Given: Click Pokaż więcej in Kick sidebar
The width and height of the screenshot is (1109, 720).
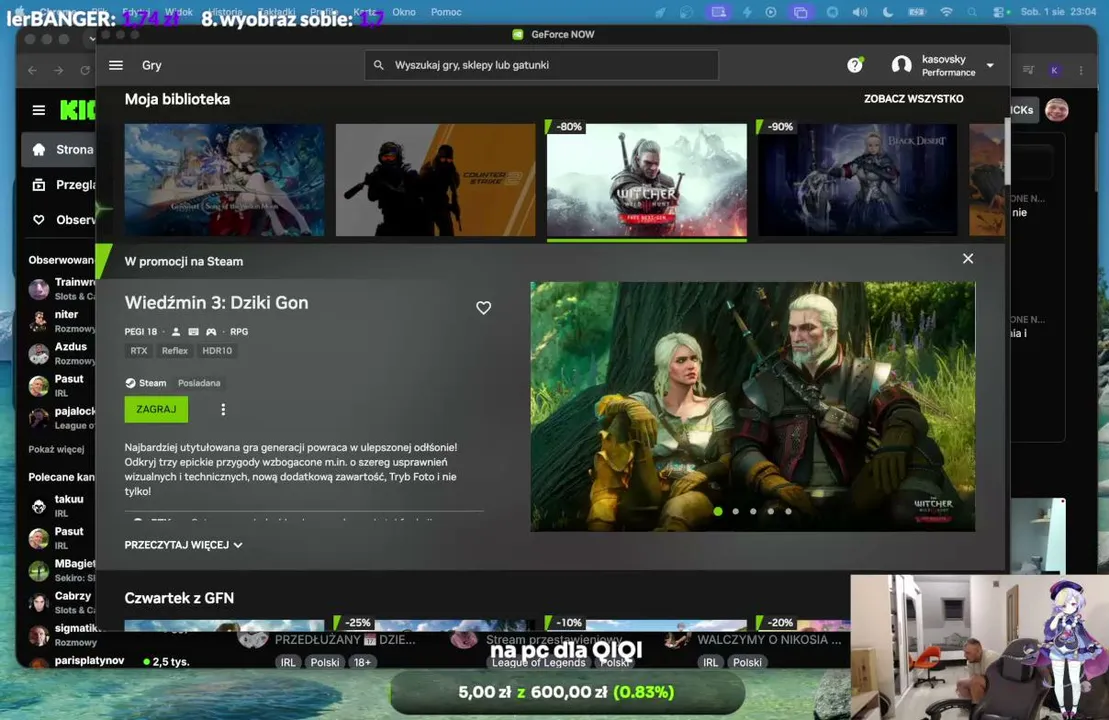Looking at the screenshot, I should pyautogui.click(x=56, y=449).
